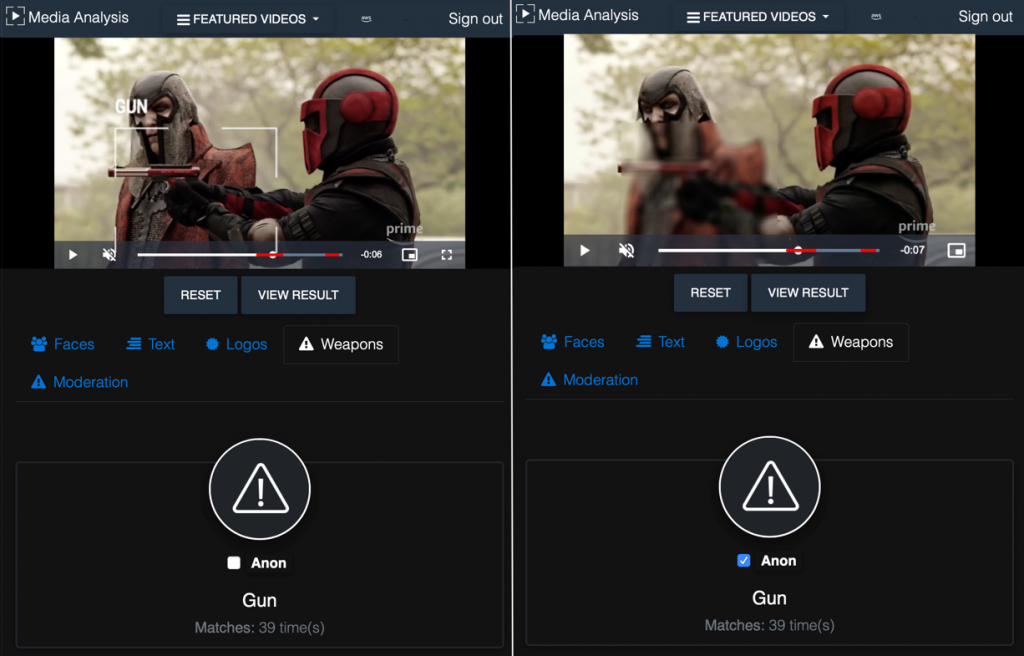Click Sign out in the left panel
Screen dimensions: 1024x656
tap(475, 19)
